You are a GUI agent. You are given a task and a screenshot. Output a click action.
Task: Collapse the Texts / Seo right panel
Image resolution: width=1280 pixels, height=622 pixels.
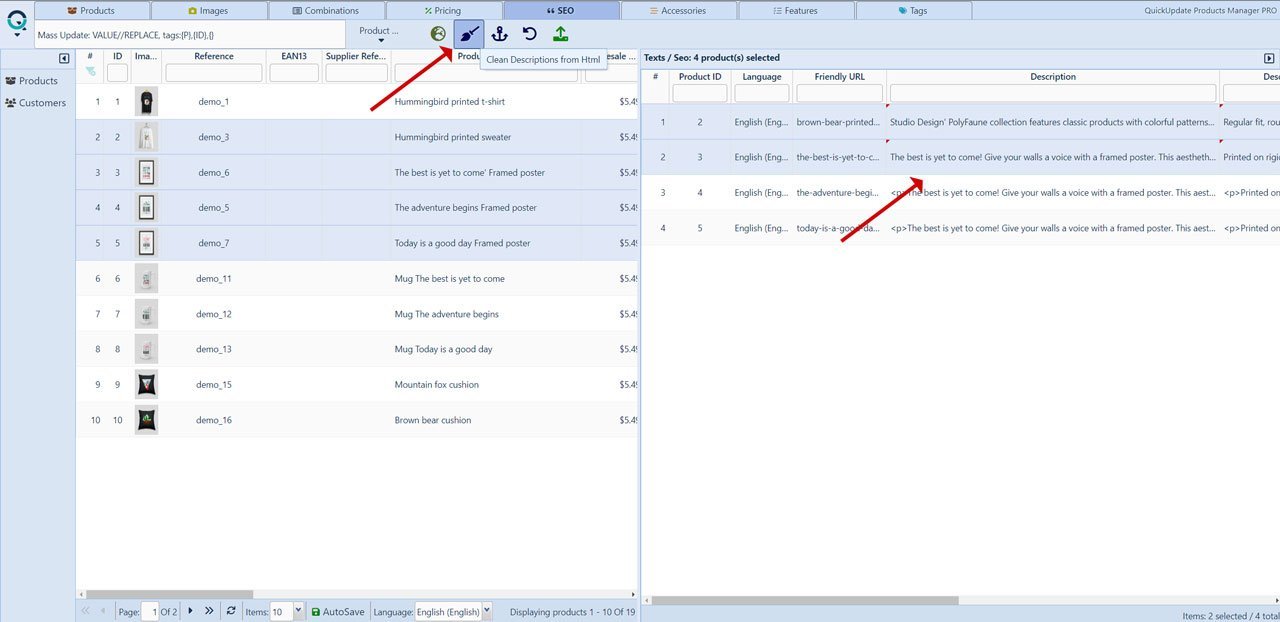click(1269, 58)
